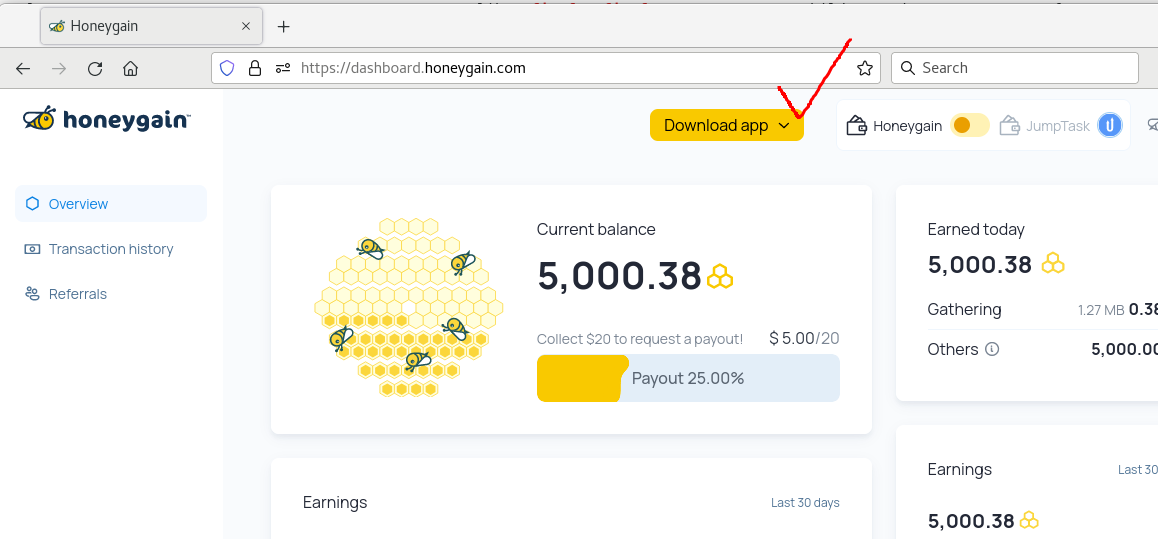The height and width of the screenshot is (539, 1158).
Task: Open the Overview sidebar section
Action: coord(111,204)
